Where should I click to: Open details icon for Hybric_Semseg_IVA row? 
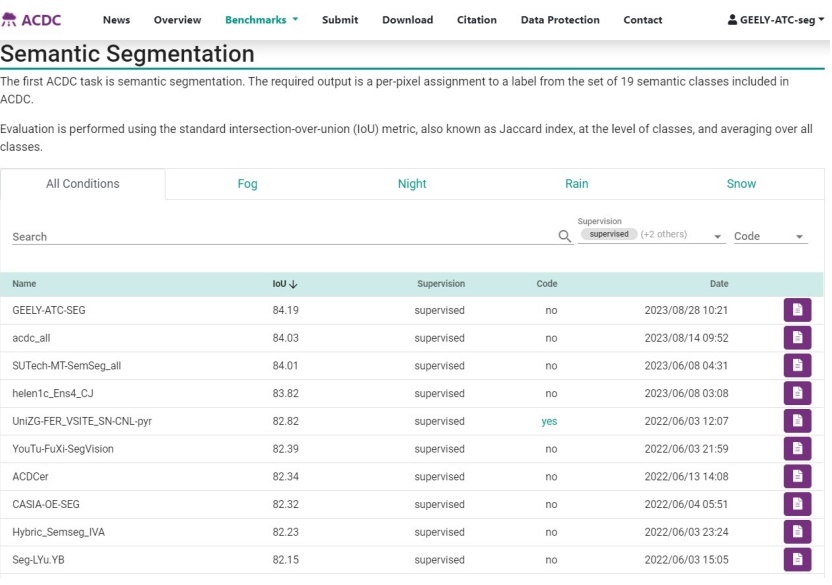pyautogui.click(x=797, y=531)
